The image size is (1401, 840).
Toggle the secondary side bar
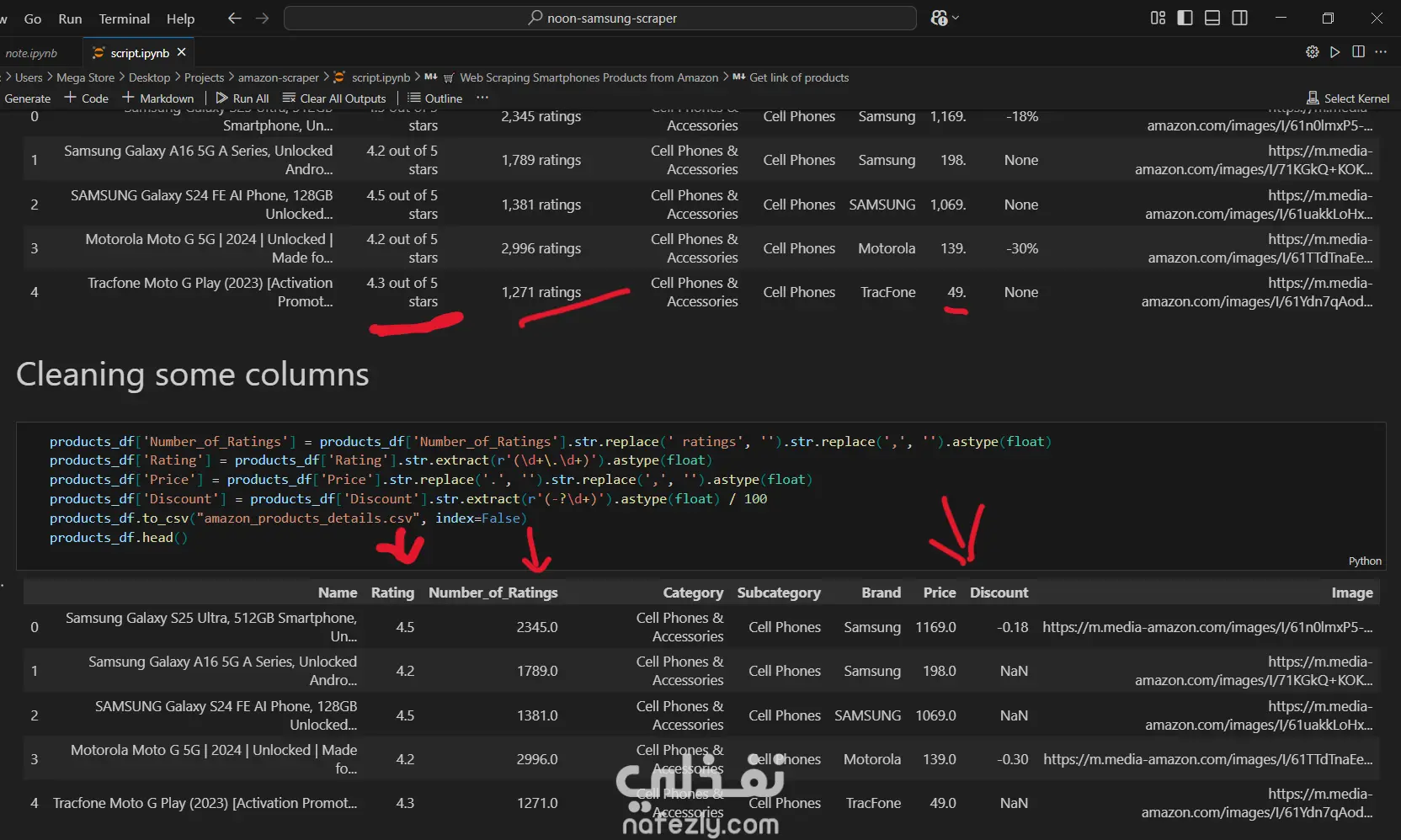coord(1239,18)
